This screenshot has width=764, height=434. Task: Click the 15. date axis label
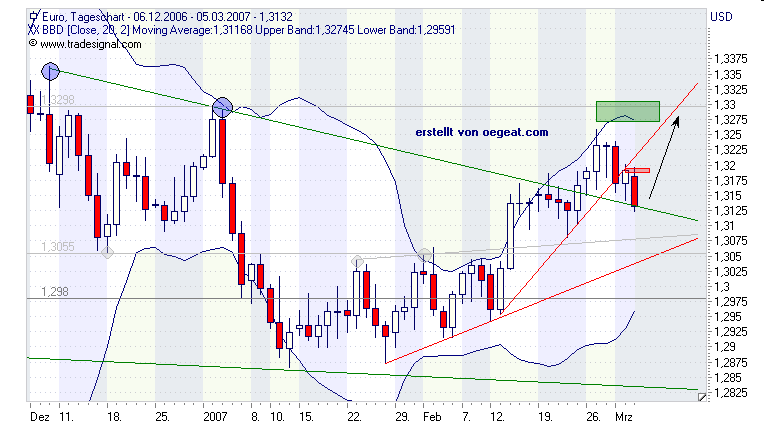[306, 417]
